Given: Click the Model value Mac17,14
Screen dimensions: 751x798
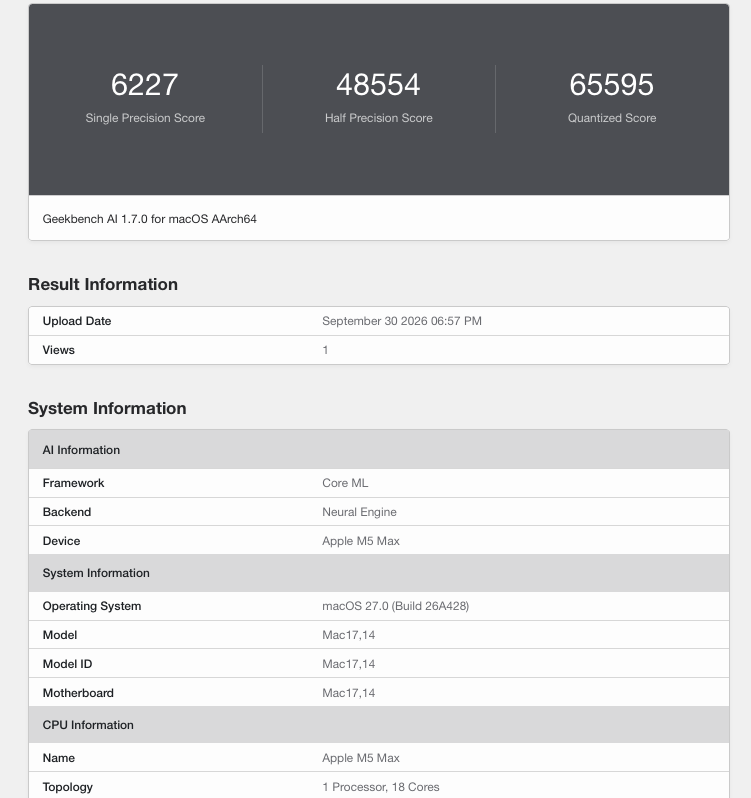Looking at the screenshot, I should pos(349,635).
